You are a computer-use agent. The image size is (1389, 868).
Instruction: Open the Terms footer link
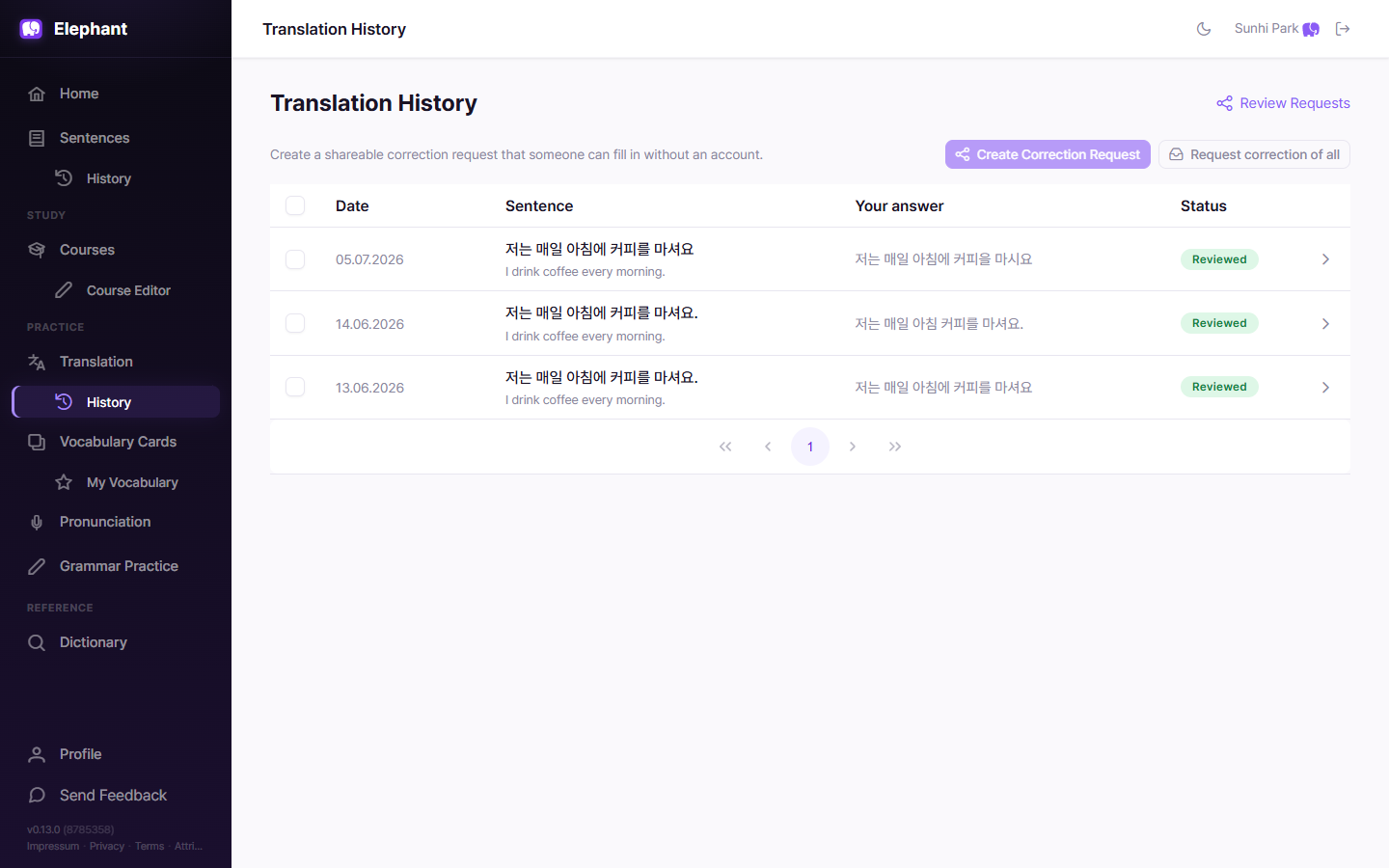pyautogui.click(x=150, y=847)
